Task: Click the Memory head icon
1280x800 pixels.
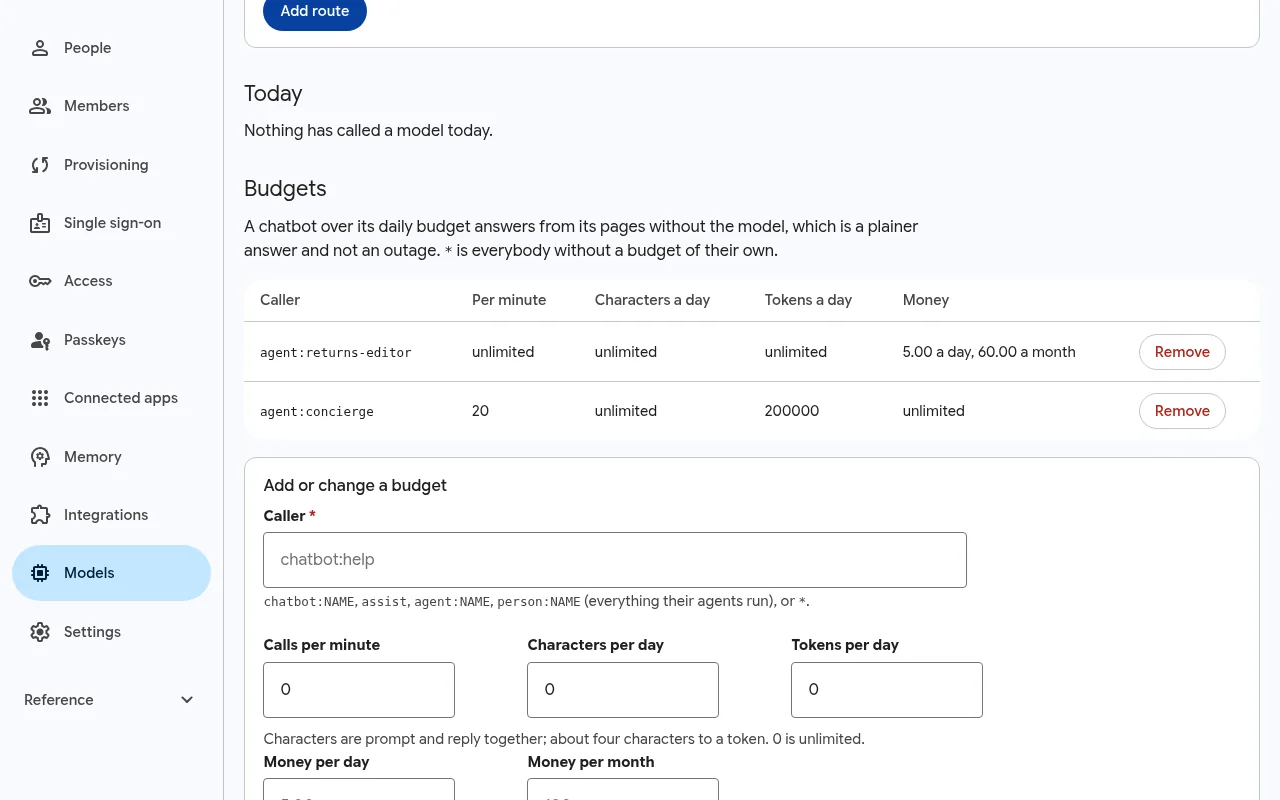Action: [40, 457]
